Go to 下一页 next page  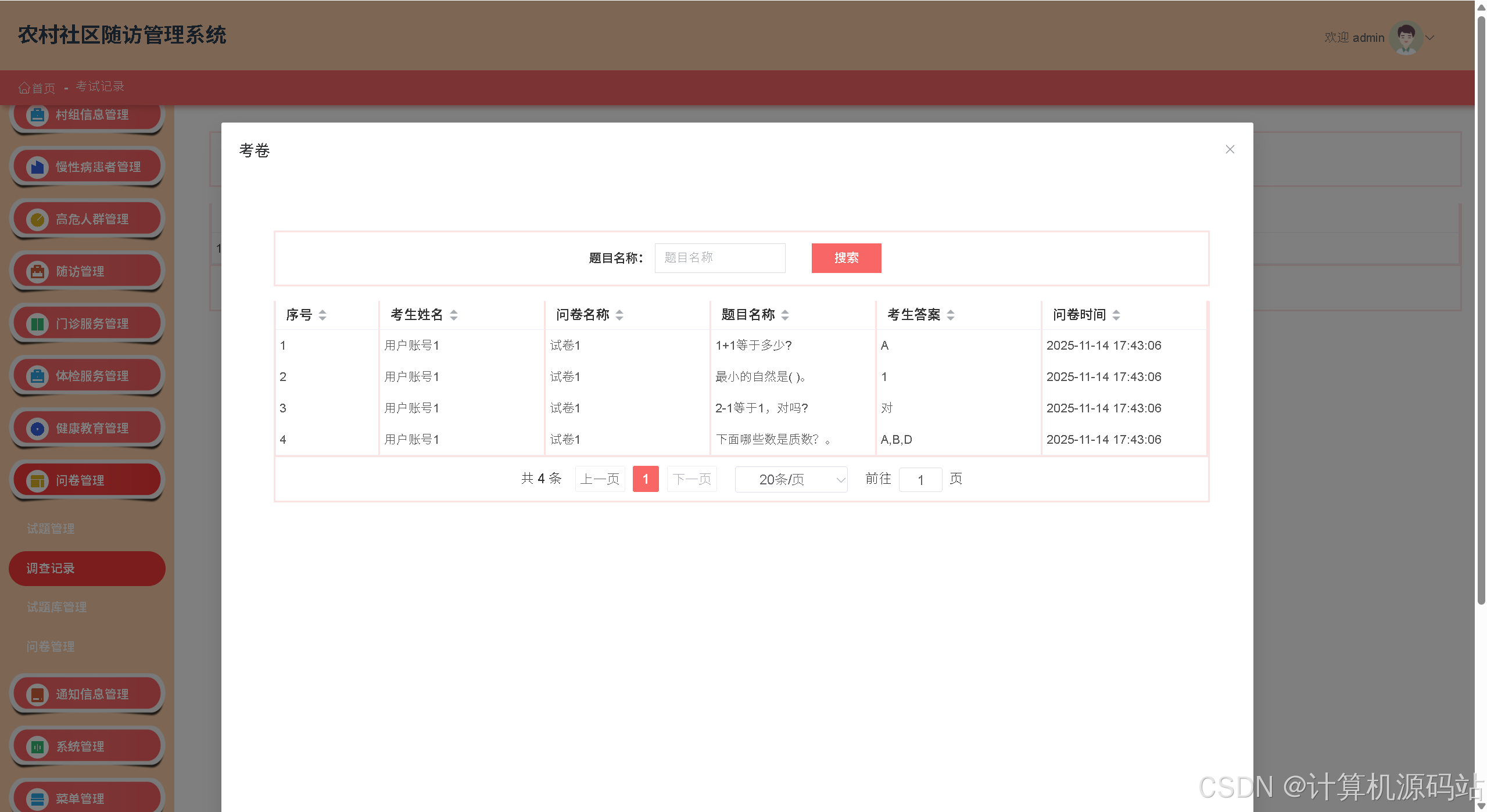[x=691, y=479]
